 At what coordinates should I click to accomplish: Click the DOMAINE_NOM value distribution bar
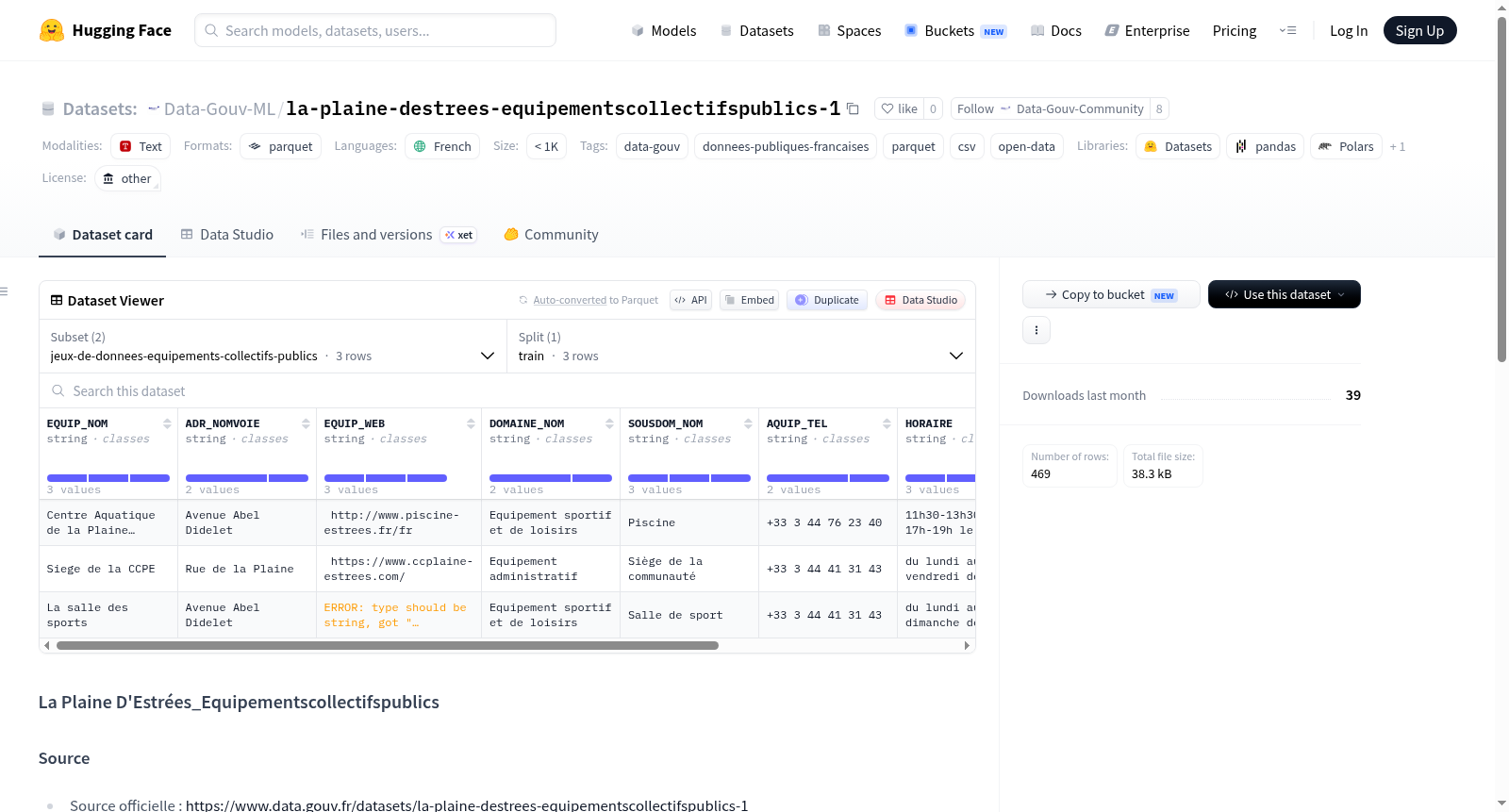(x=551, y=478)
